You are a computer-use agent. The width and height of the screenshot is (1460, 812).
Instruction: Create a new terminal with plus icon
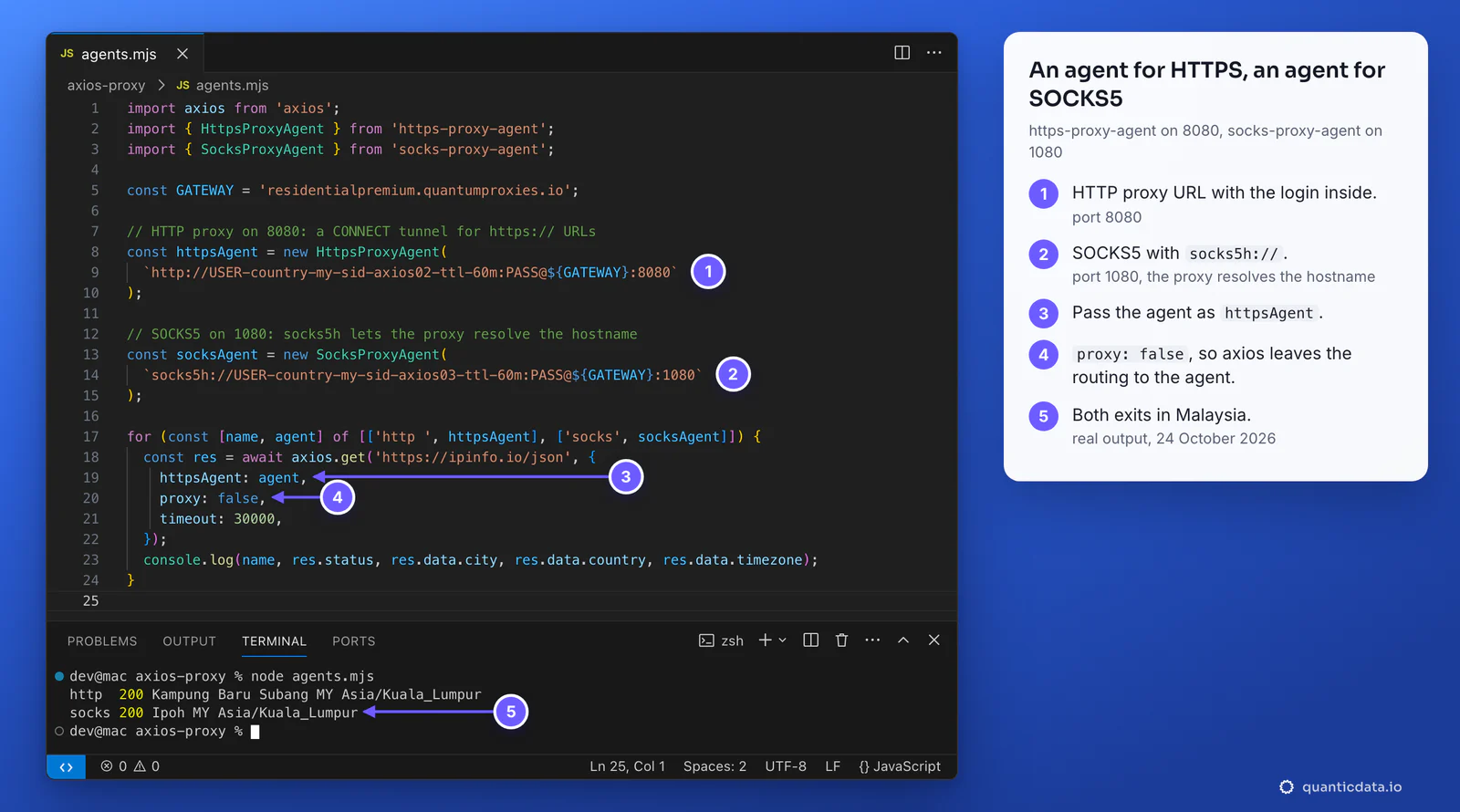[765, 640]
